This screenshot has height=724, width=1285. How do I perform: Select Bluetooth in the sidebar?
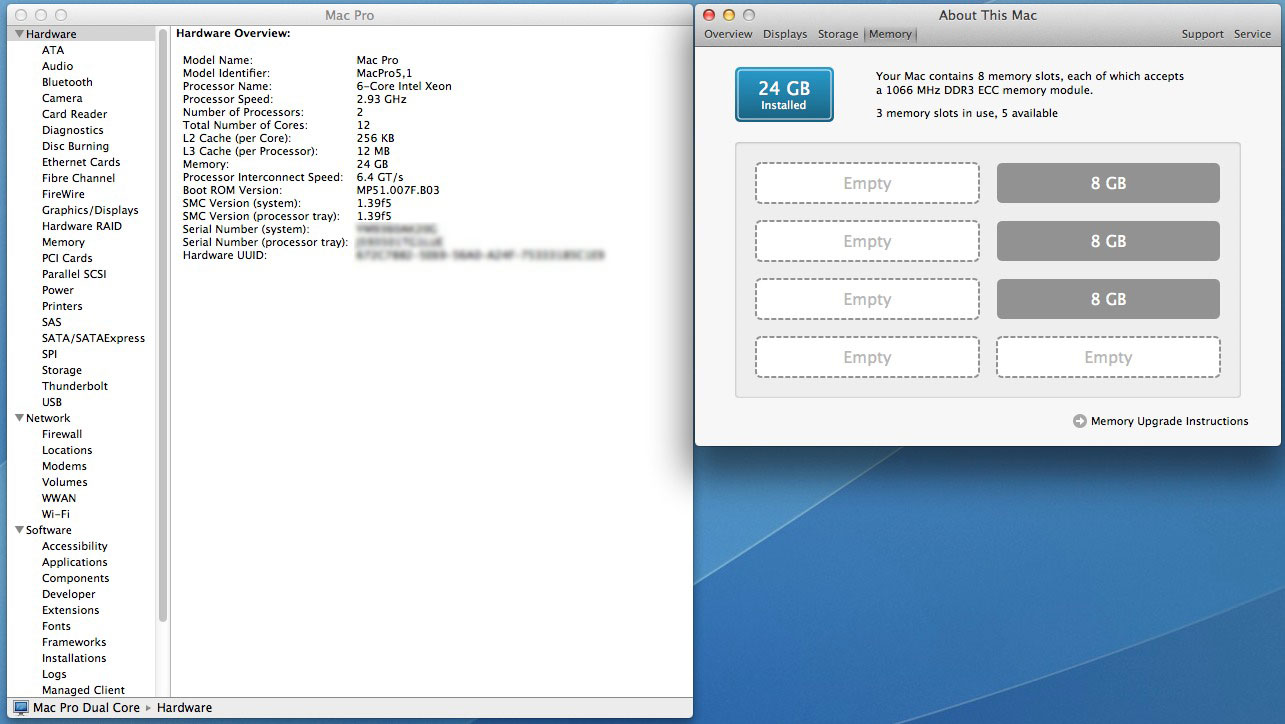tap(67, 82)
